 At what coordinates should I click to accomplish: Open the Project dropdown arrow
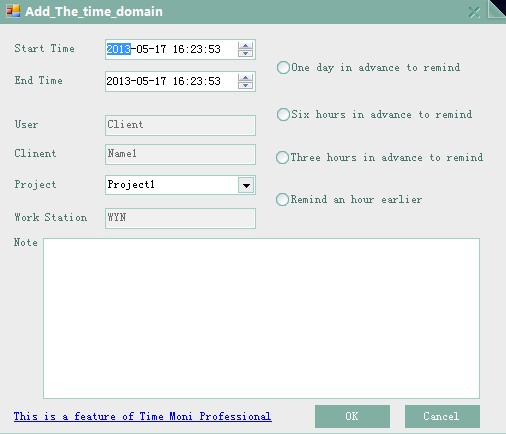(x=246, y=185)
